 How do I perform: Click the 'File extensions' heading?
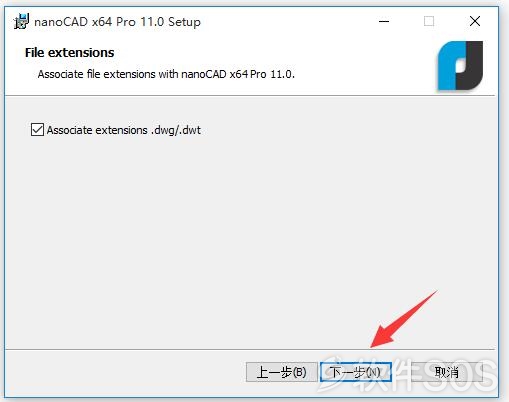(x=70, y=53)
